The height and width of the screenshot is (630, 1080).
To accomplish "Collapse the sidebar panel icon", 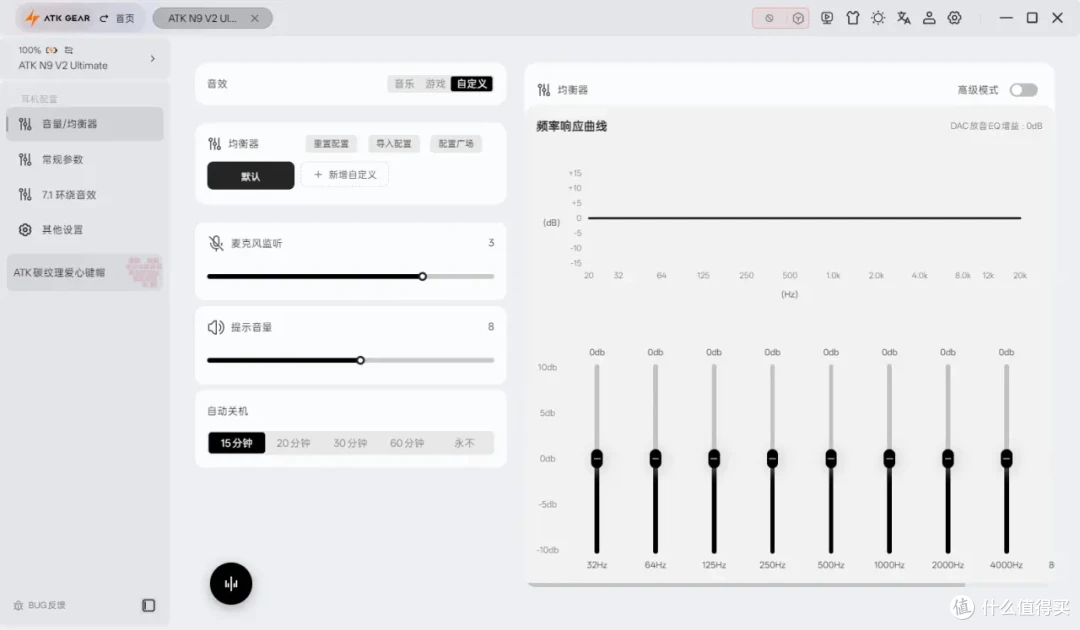I will click(149, 605).
